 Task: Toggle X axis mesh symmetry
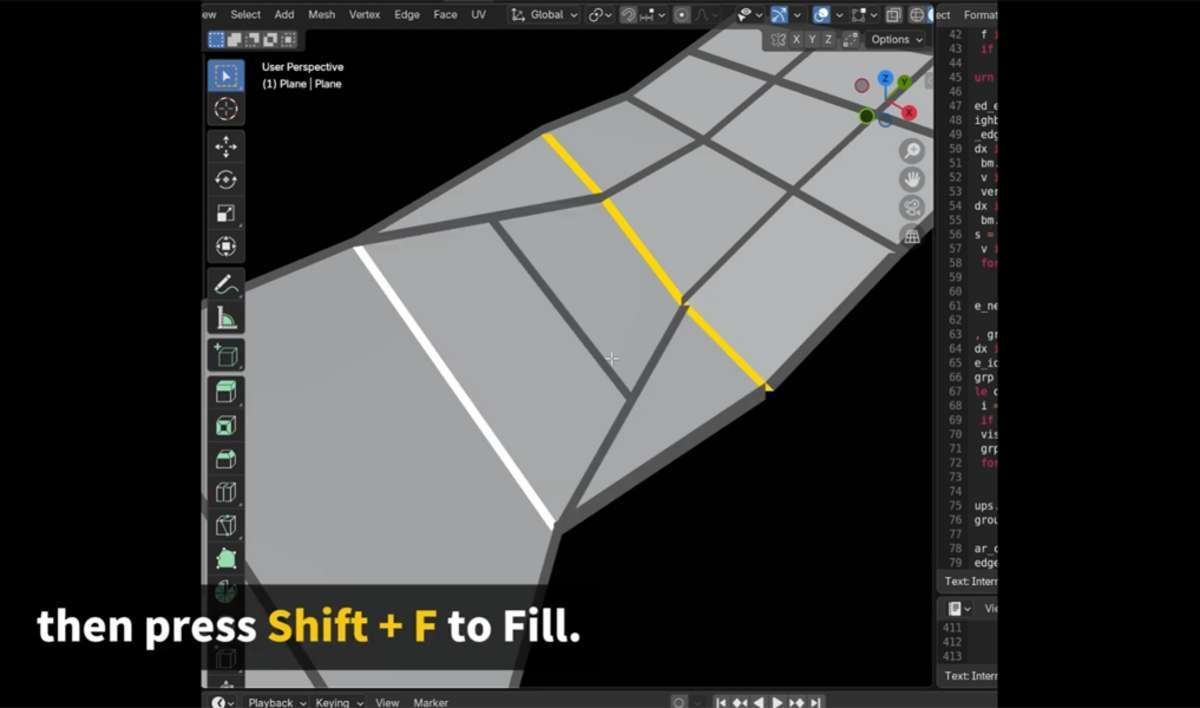(796, 40)
